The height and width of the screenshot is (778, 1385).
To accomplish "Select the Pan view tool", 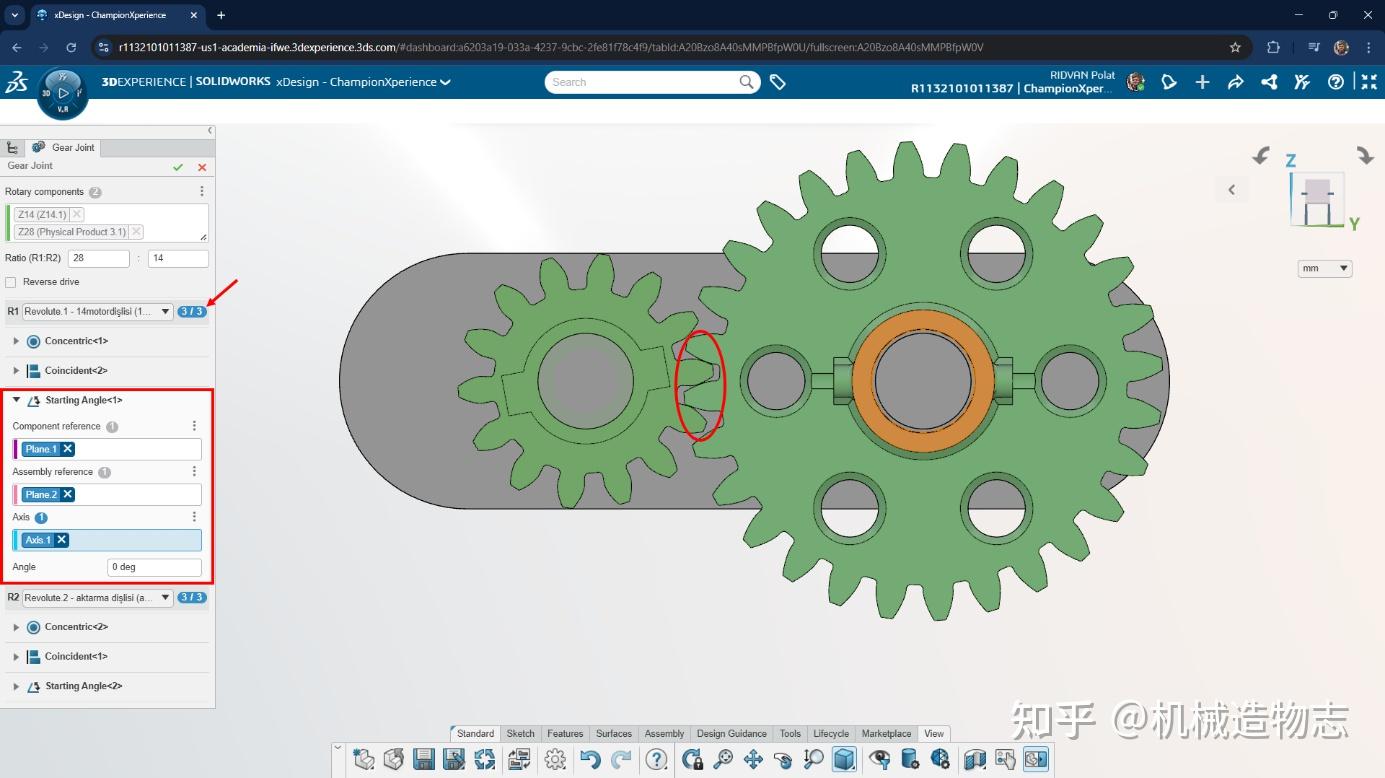I will (x=755, y=759).
